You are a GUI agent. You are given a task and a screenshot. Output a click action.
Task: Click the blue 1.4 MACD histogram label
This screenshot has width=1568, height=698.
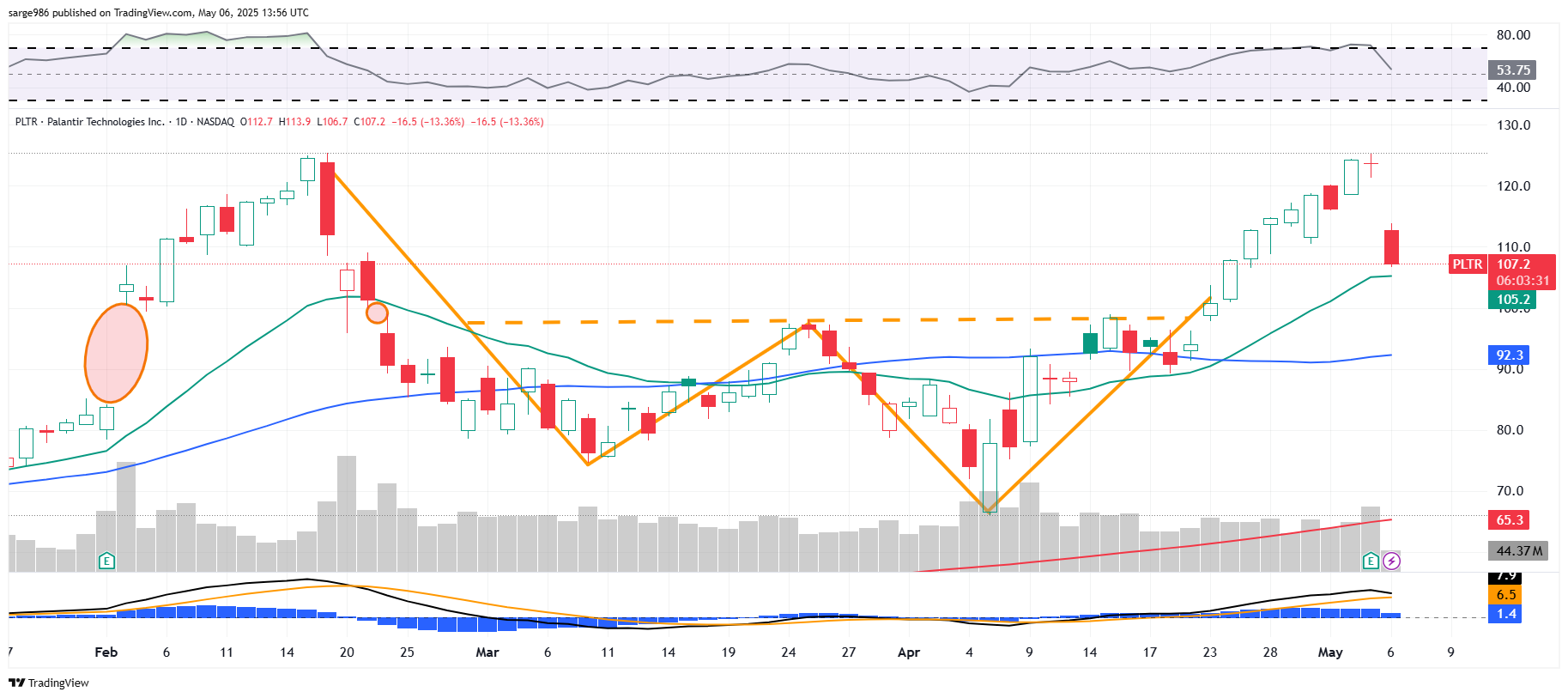(x=1505, y=613)
